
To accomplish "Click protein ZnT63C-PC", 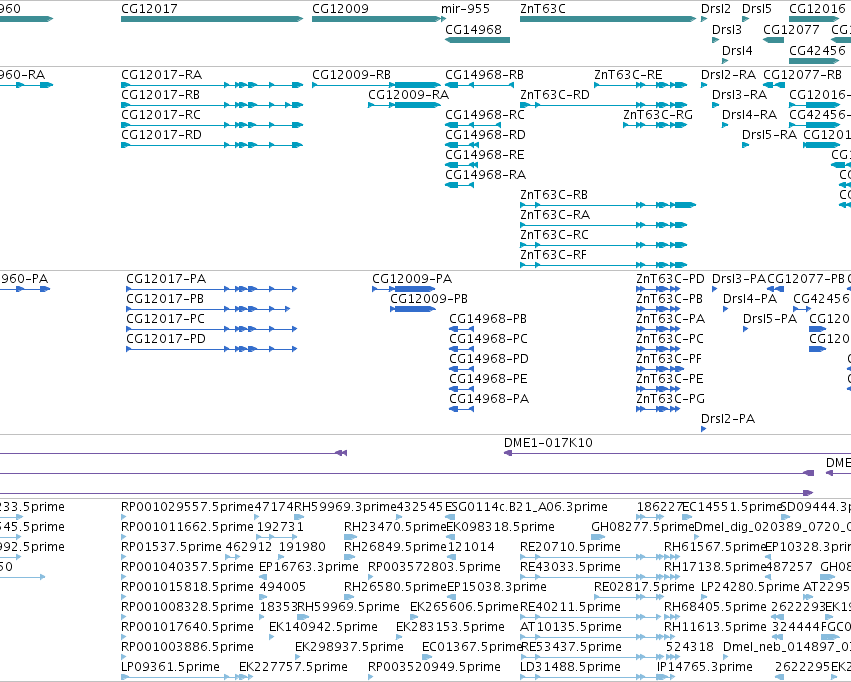I will [x=658, y=349].
